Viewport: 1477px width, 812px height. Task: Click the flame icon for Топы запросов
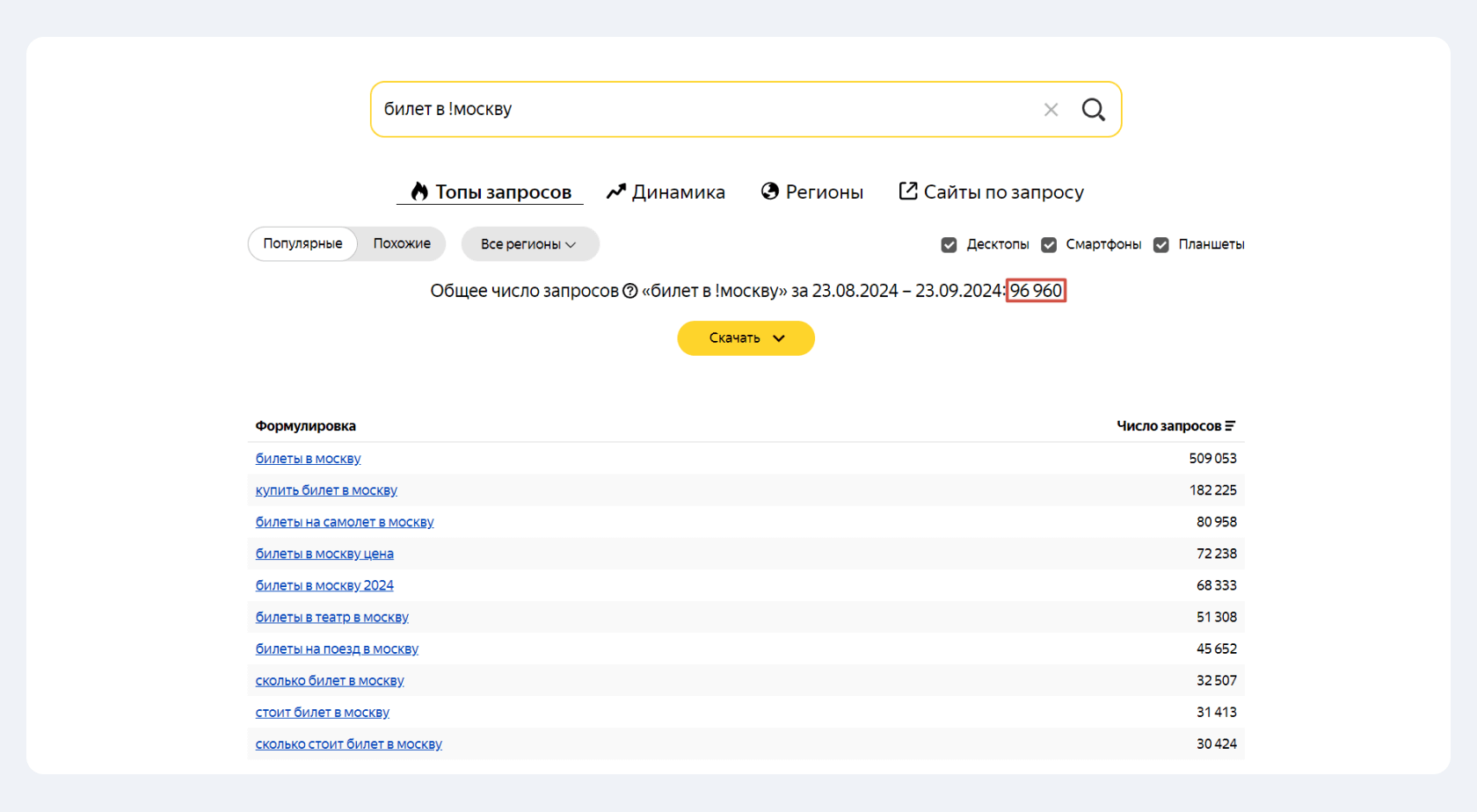(x=419, y=192)
